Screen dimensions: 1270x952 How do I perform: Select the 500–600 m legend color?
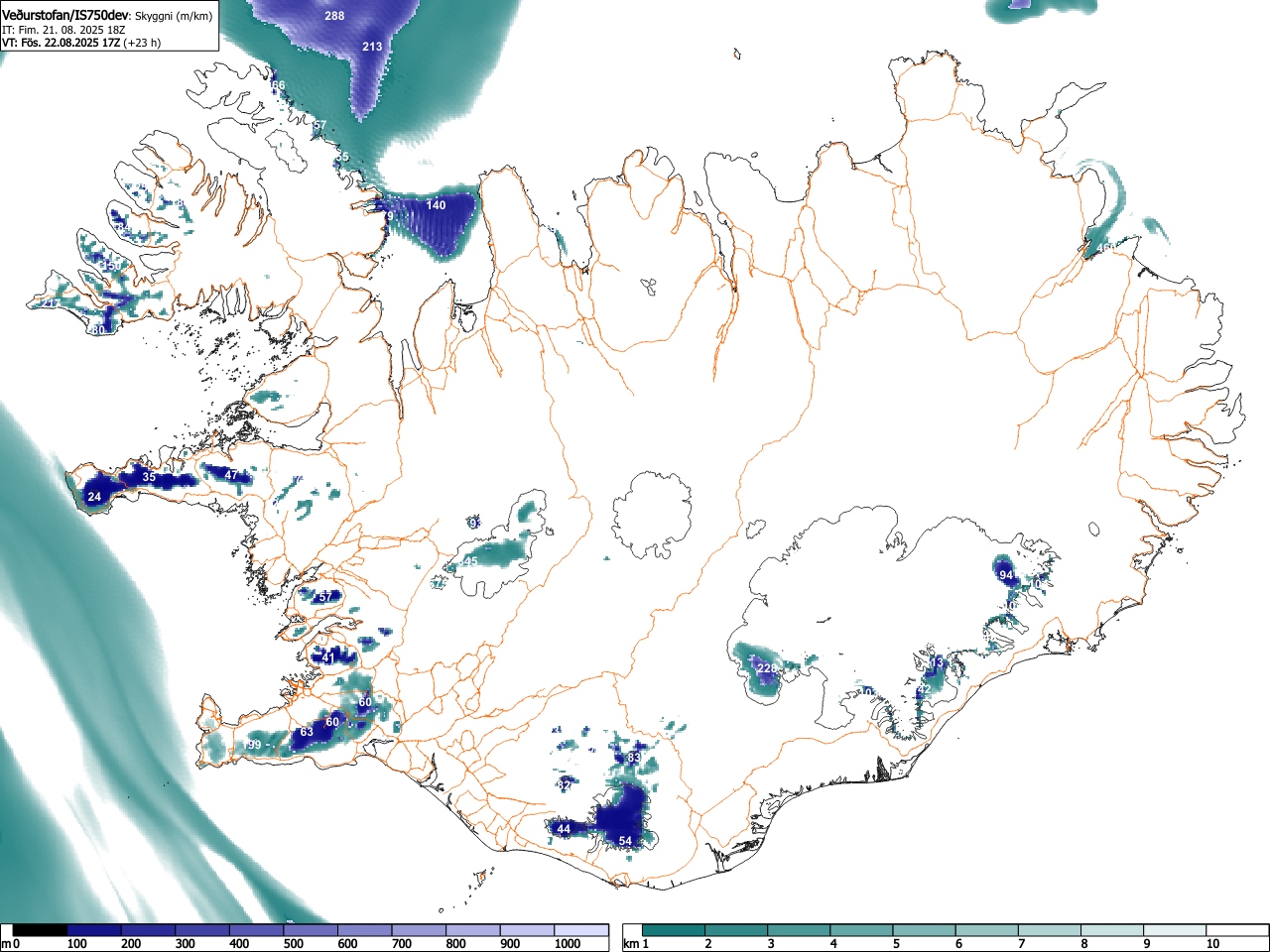point(311,930)
